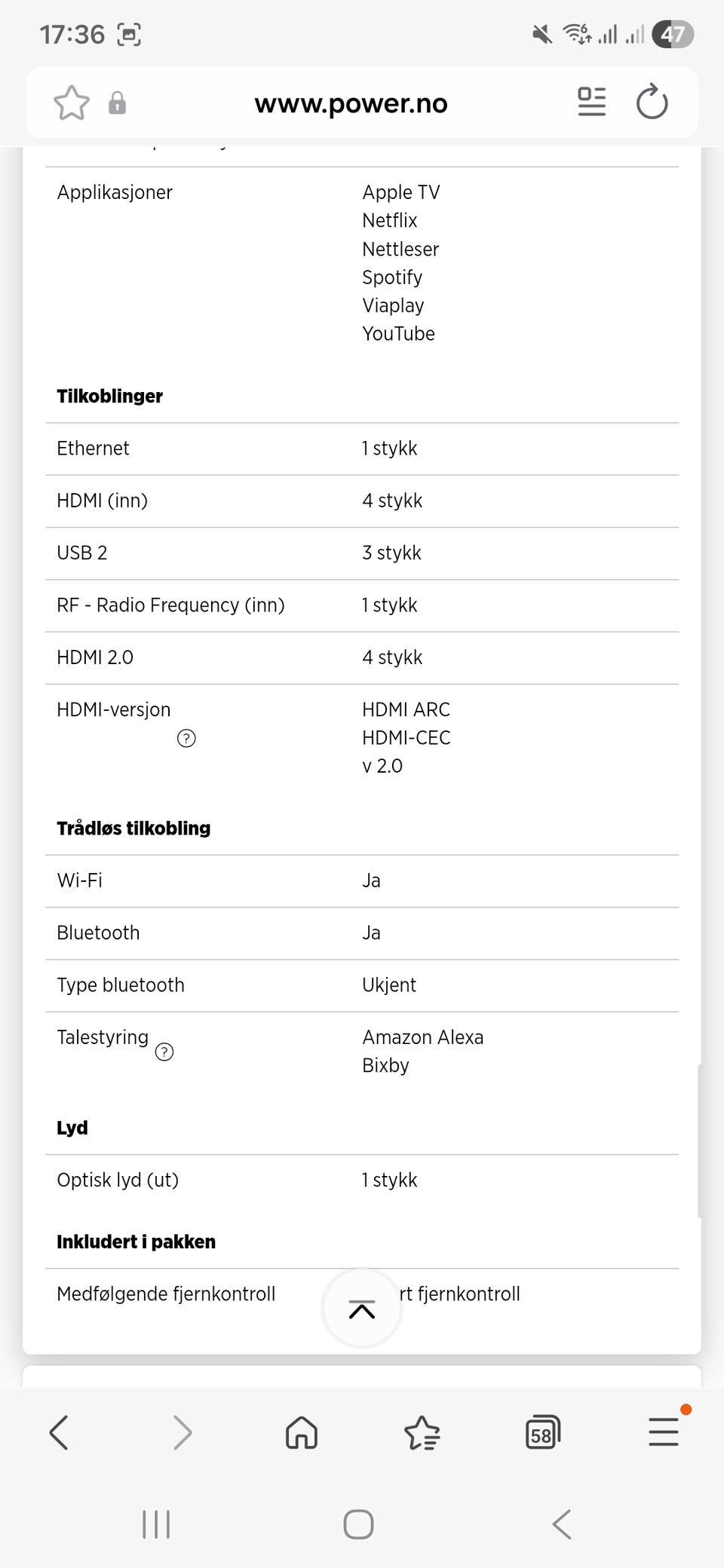Screen dimensions: 724x1568
Task: Tap the battery indicator in status bar
Action: pos(672,34)
